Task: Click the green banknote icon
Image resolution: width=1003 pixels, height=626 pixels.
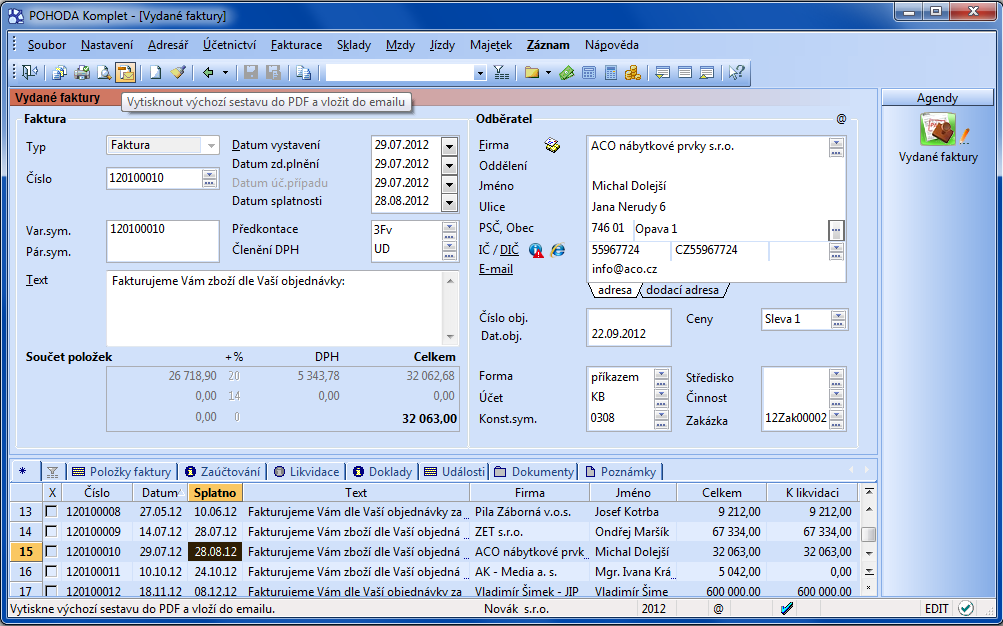Action: (566, 73)
